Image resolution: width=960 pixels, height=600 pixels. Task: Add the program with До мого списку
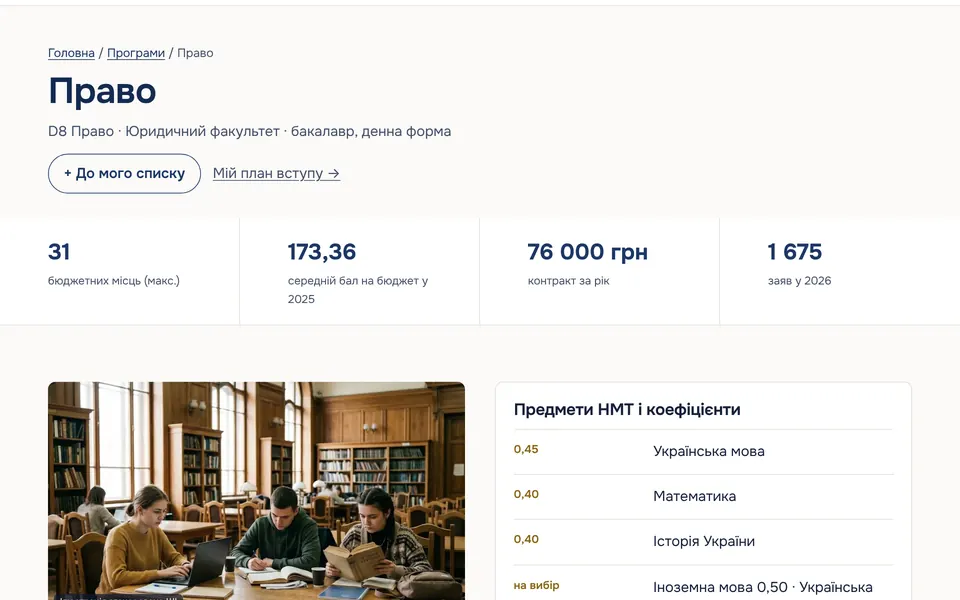(124, 173)
